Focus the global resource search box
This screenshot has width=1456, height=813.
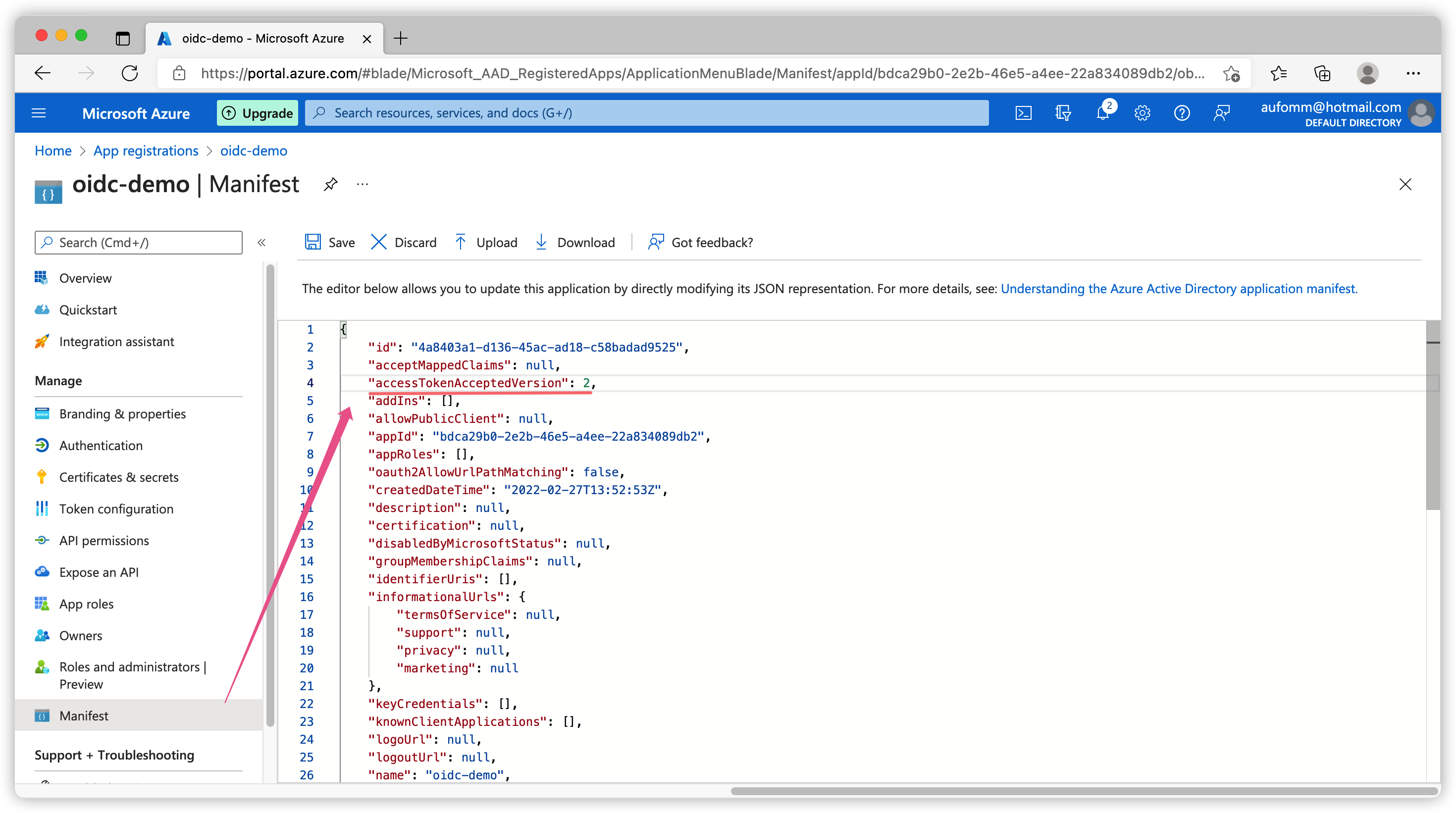pyautogui.click(x=647, y=113)
